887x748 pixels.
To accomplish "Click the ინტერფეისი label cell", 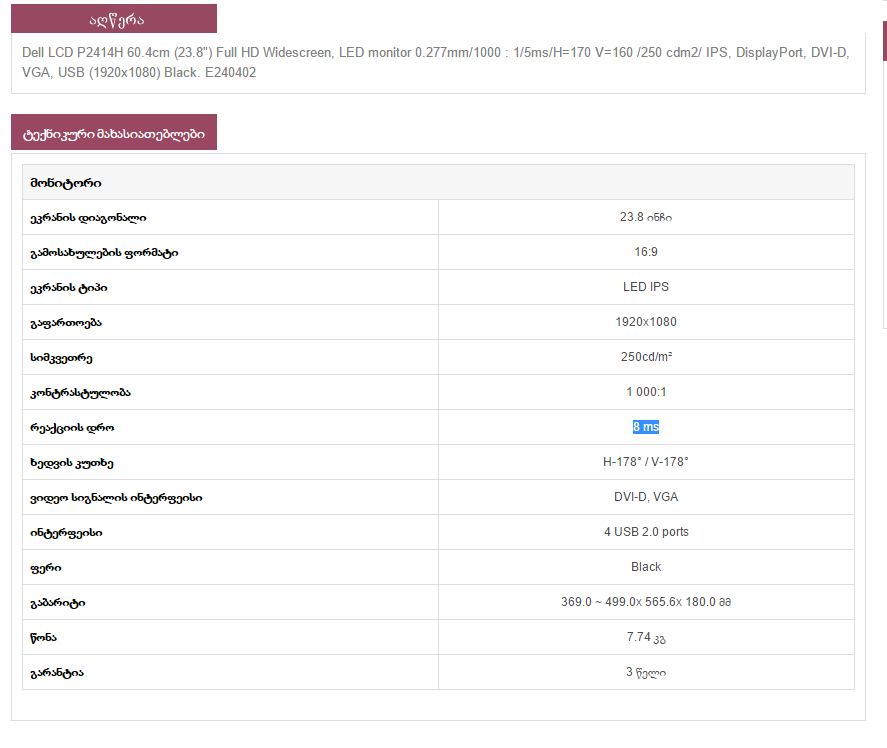I will tap(230, 532).
